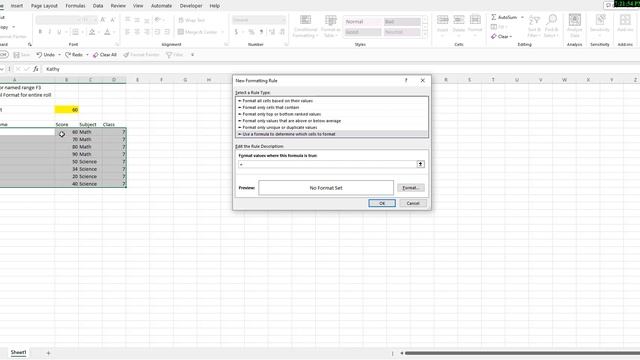Open Find & Select menu
Screen dimensions: 640x360
551,26
